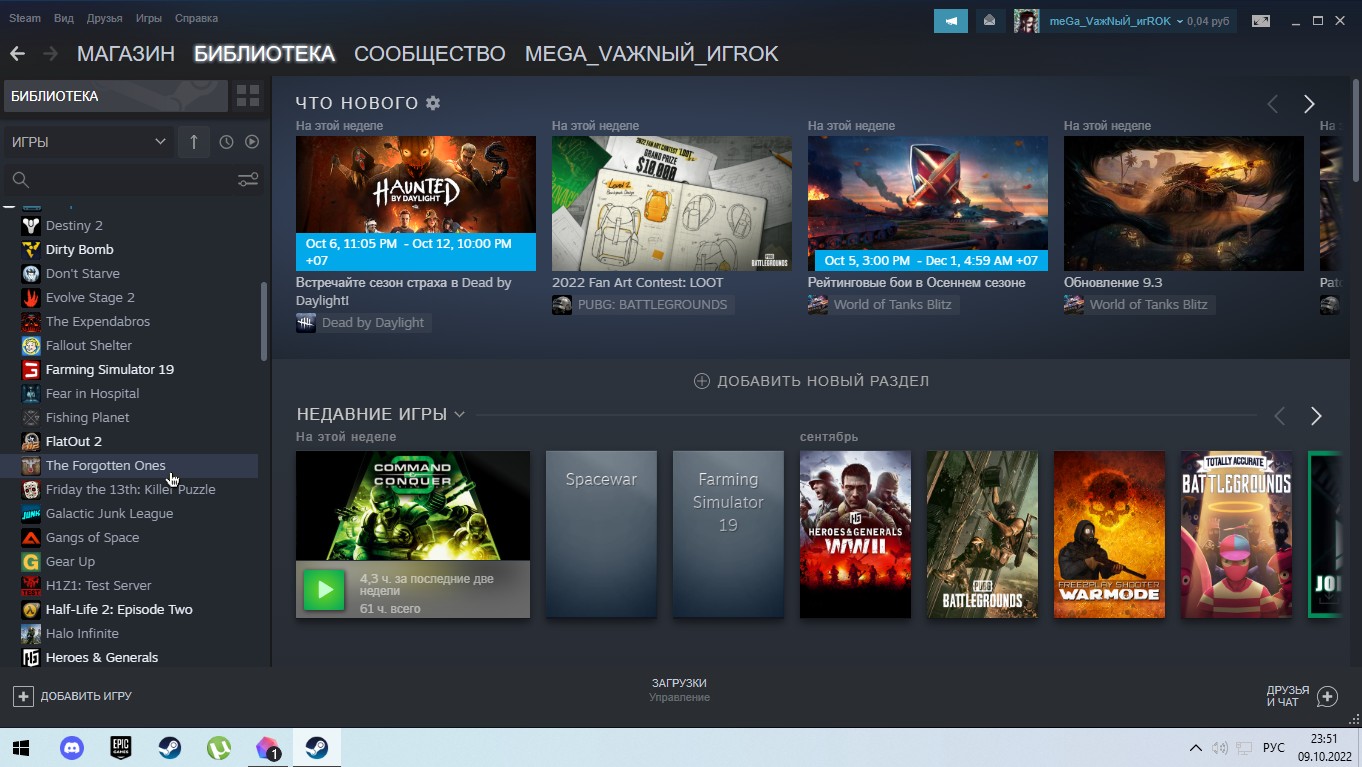
Task: Open Haunted by Daylight news thumbnail
Action: [x=416, y=203]
